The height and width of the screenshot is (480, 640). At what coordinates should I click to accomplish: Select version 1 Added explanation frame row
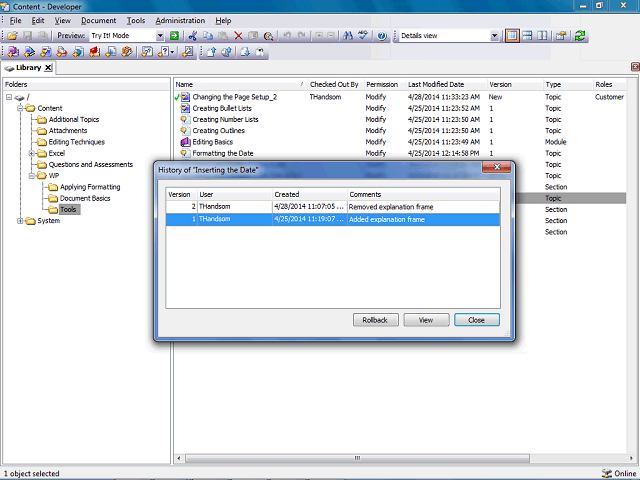pyautogui.click(x=333, y=219)
